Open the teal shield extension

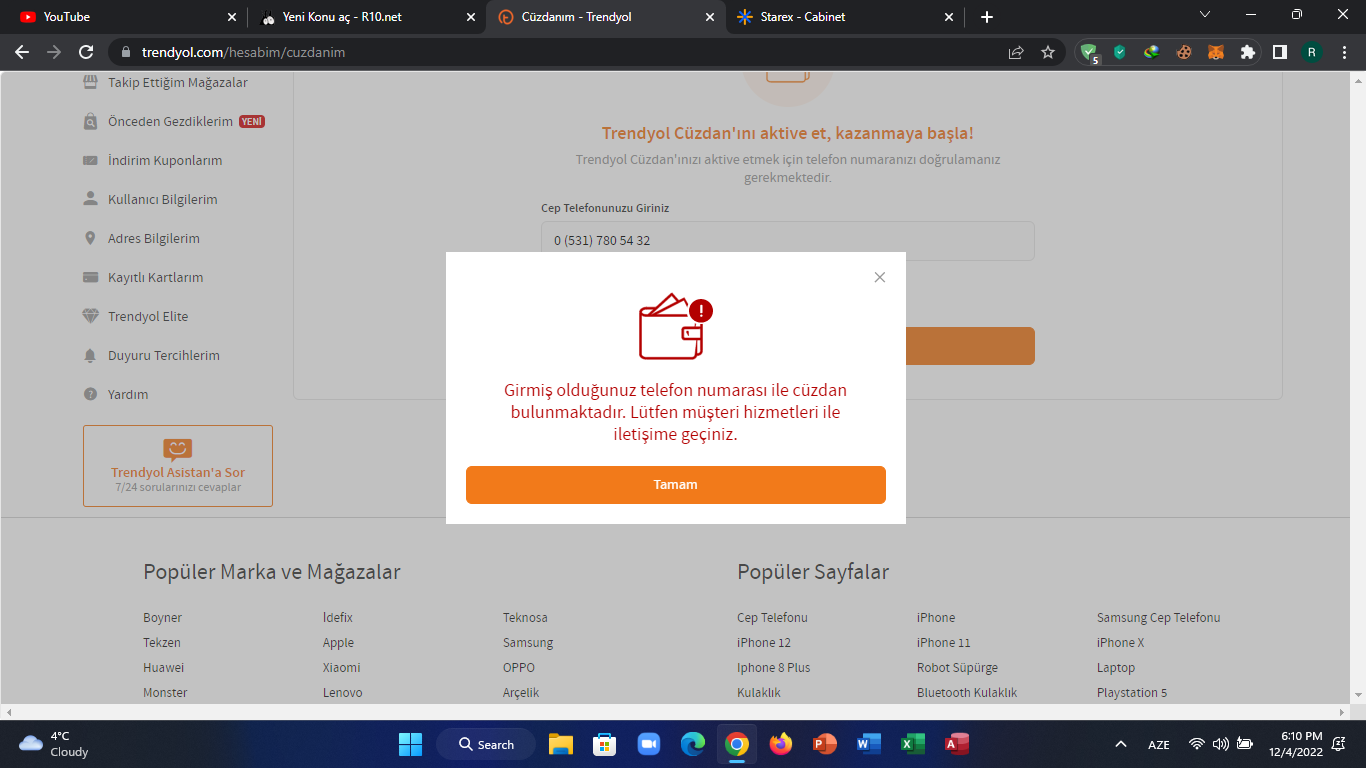(x=1120, y=52)
